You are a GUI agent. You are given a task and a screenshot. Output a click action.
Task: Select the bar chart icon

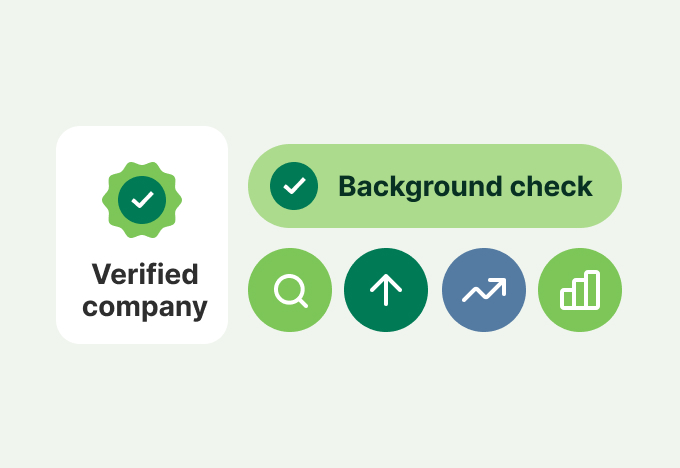coord(580,290)
